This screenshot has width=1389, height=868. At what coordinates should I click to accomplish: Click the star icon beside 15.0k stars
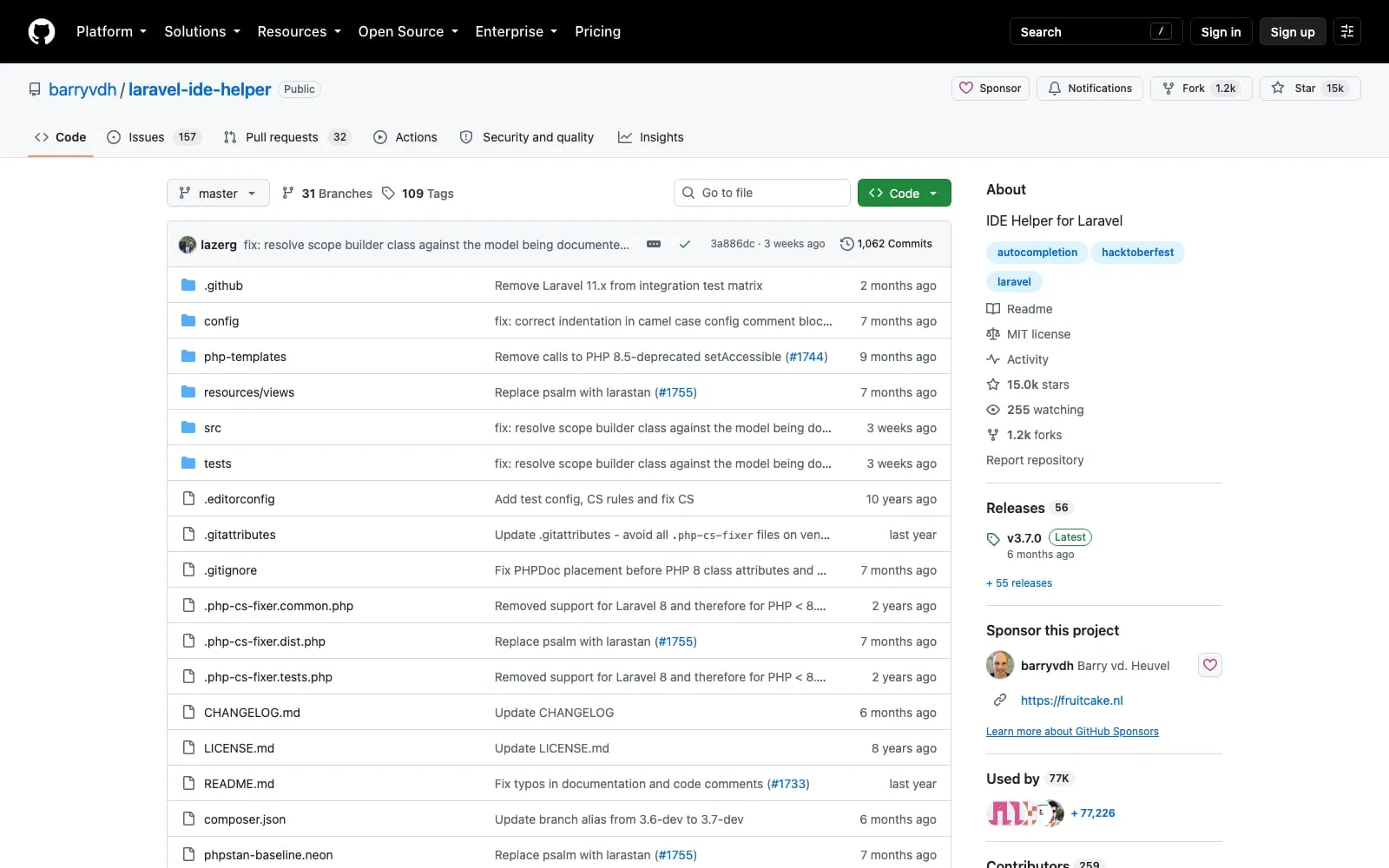(x=993, y=385)
